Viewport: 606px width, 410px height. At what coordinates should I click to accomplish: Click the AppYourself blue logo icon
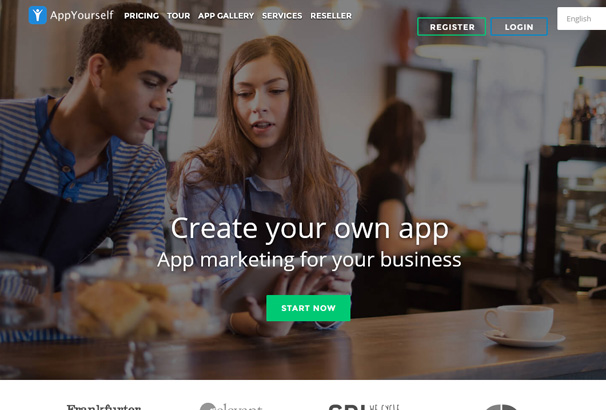(x=37, y=15)
